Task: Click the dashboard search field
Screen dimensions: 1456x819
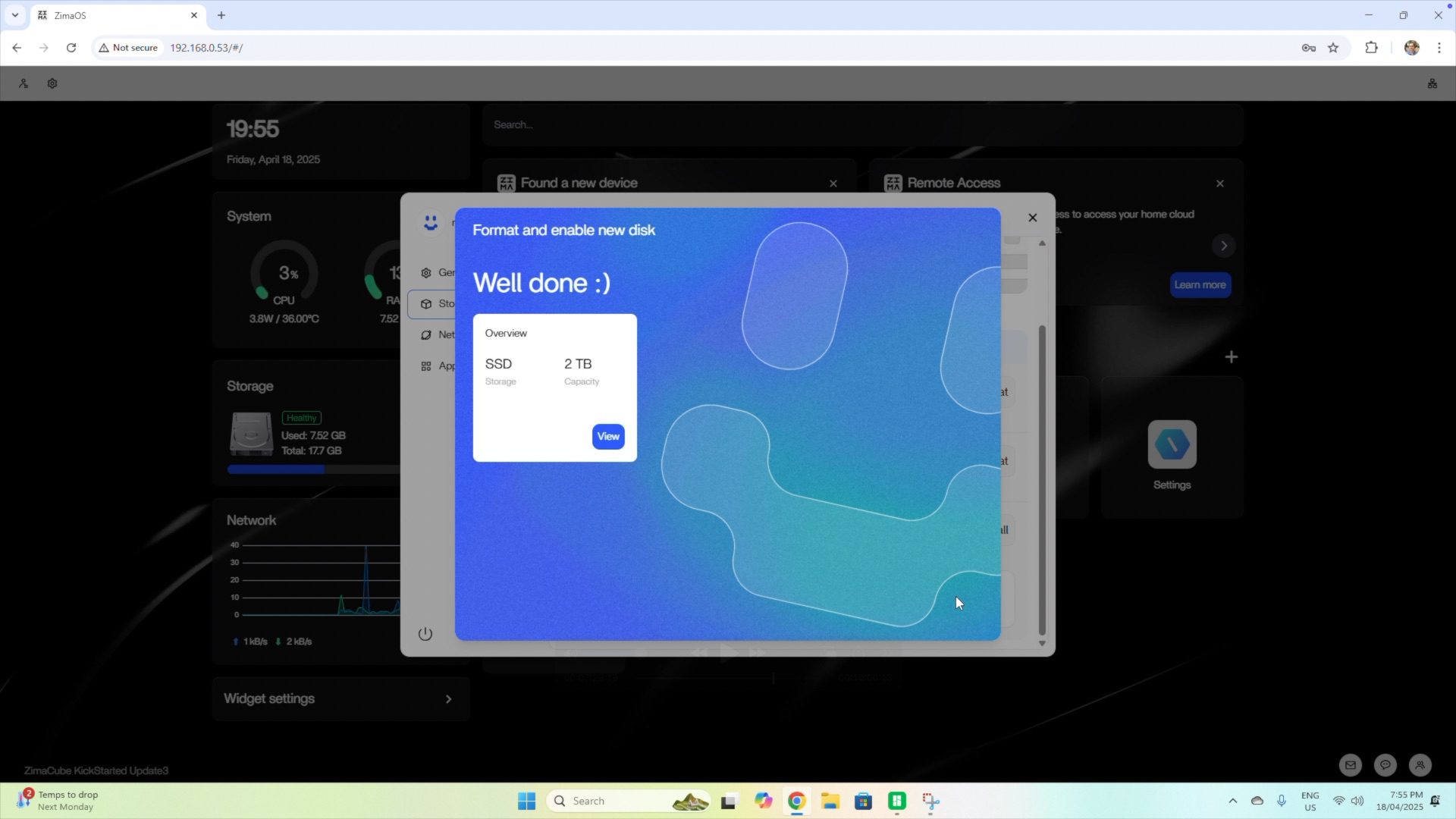Action: pyautogui.click(x=862, y=125)
